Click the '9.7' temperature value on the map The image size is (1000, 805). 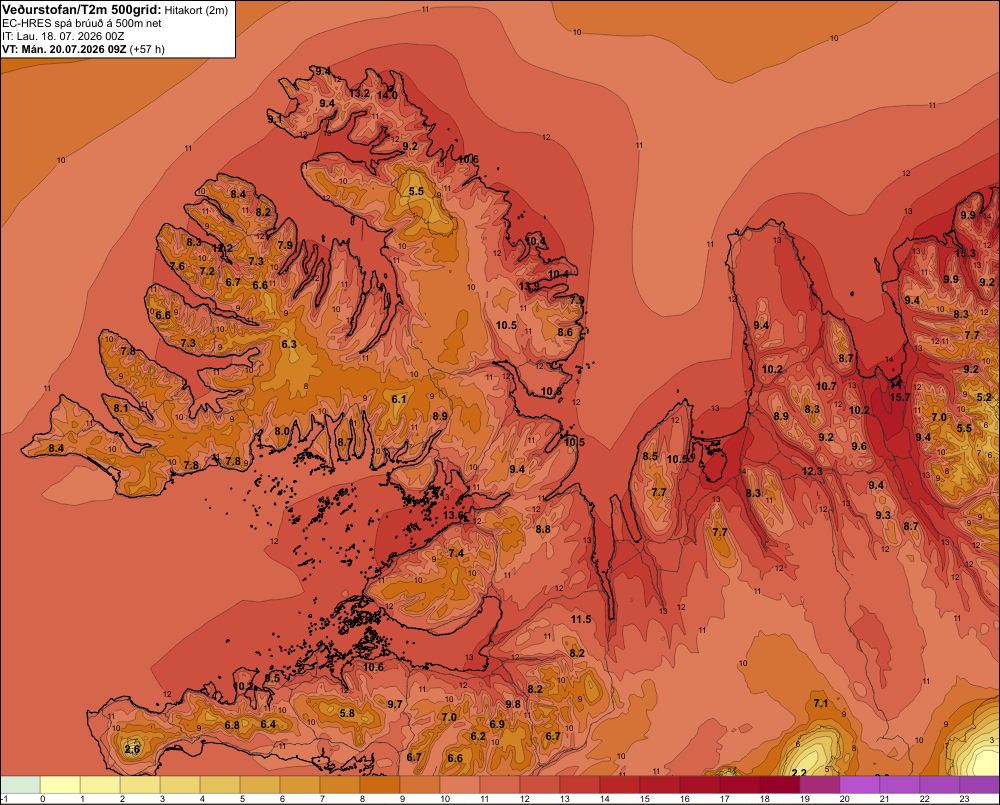click(395, 704)
